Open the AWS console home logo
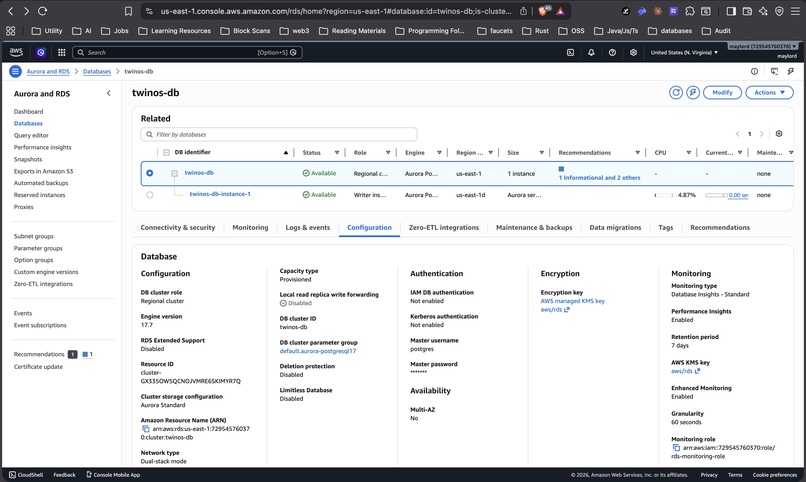 [16, 52]
